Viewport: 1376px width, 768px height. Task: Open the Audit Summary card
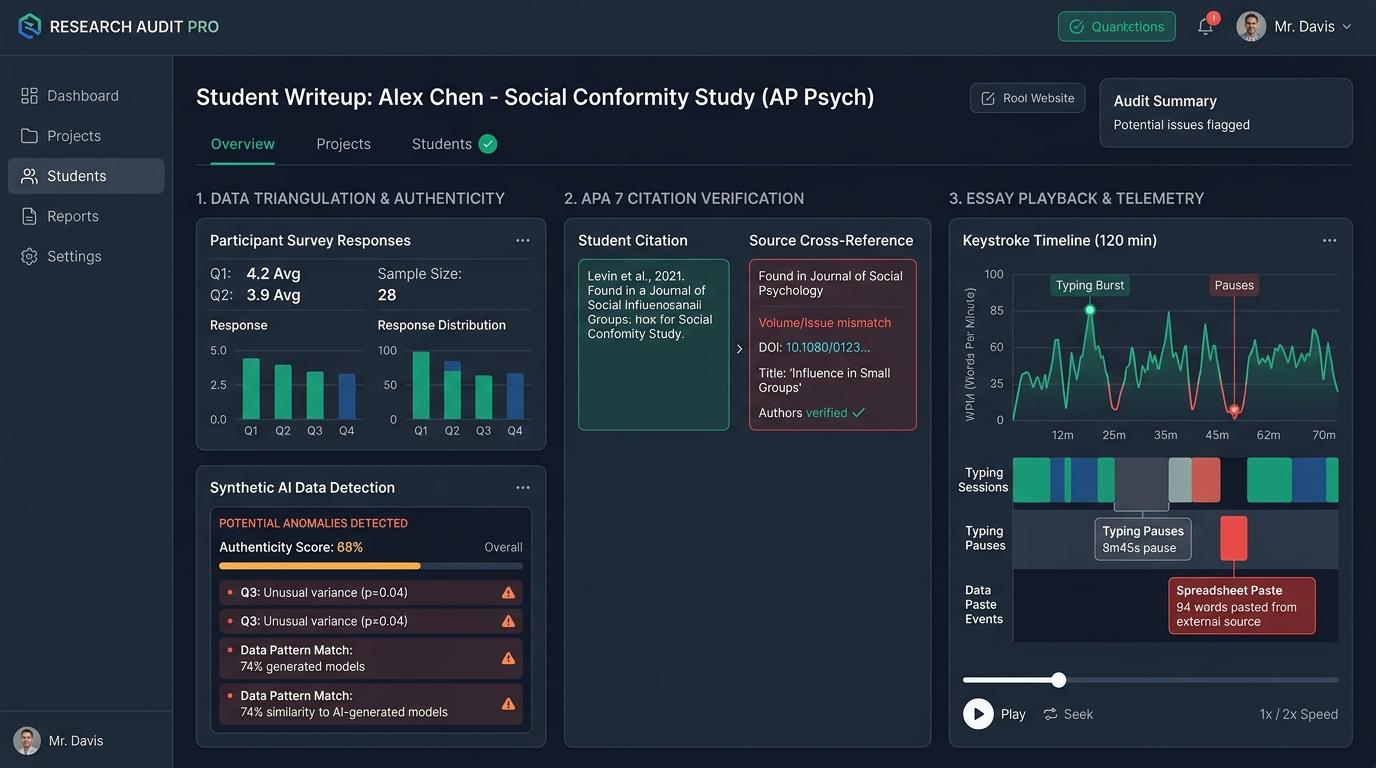click(x=1226, y=113)
